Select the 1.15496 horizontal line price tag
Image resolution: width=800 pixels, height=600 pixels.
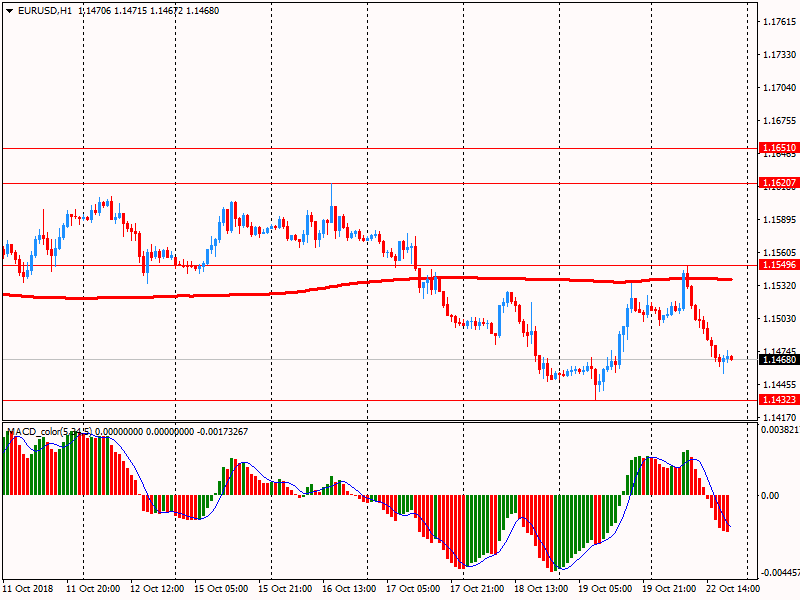(778, 265)
